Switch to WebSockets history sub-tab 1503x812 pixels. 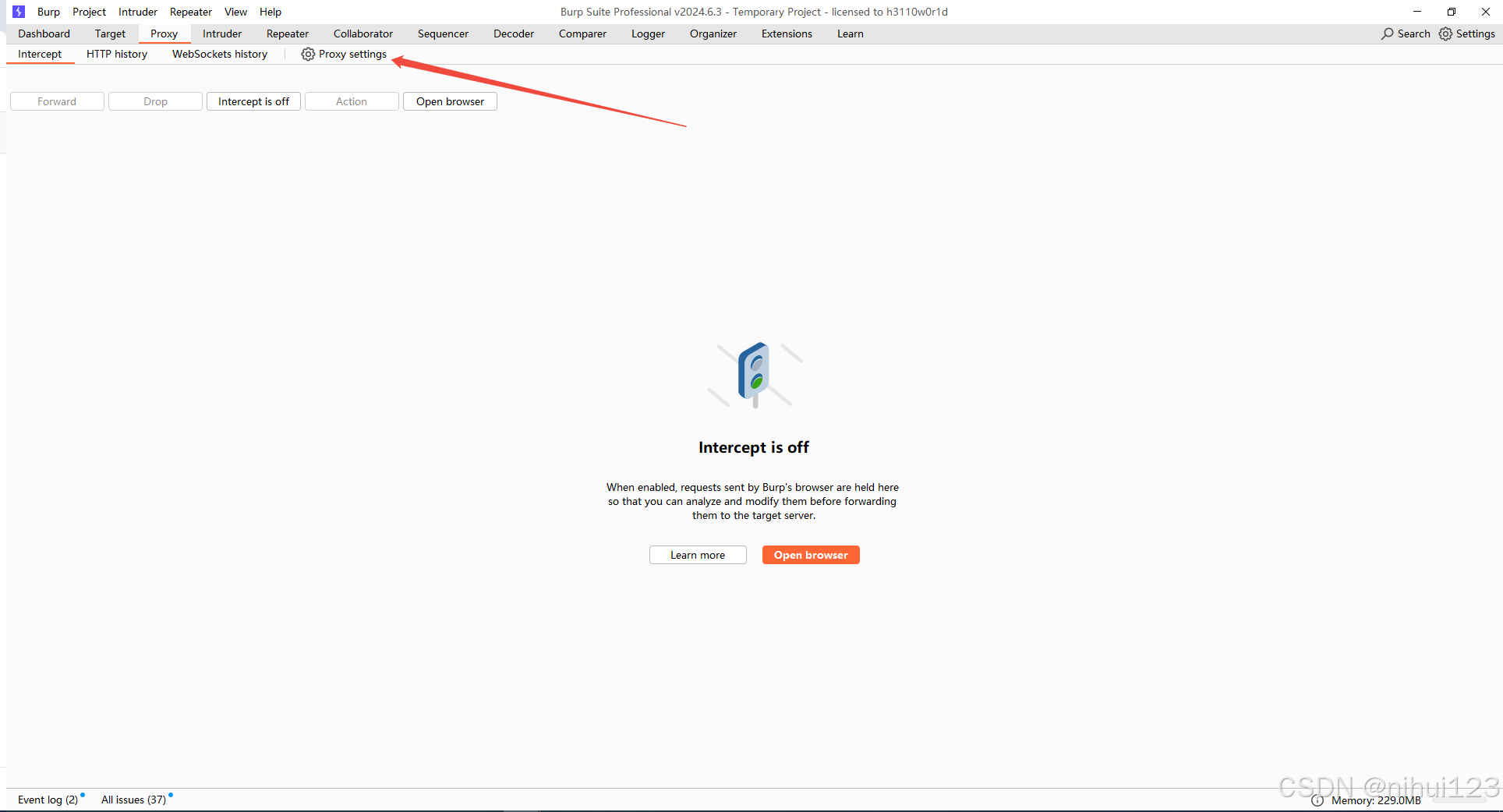point(220,54)
